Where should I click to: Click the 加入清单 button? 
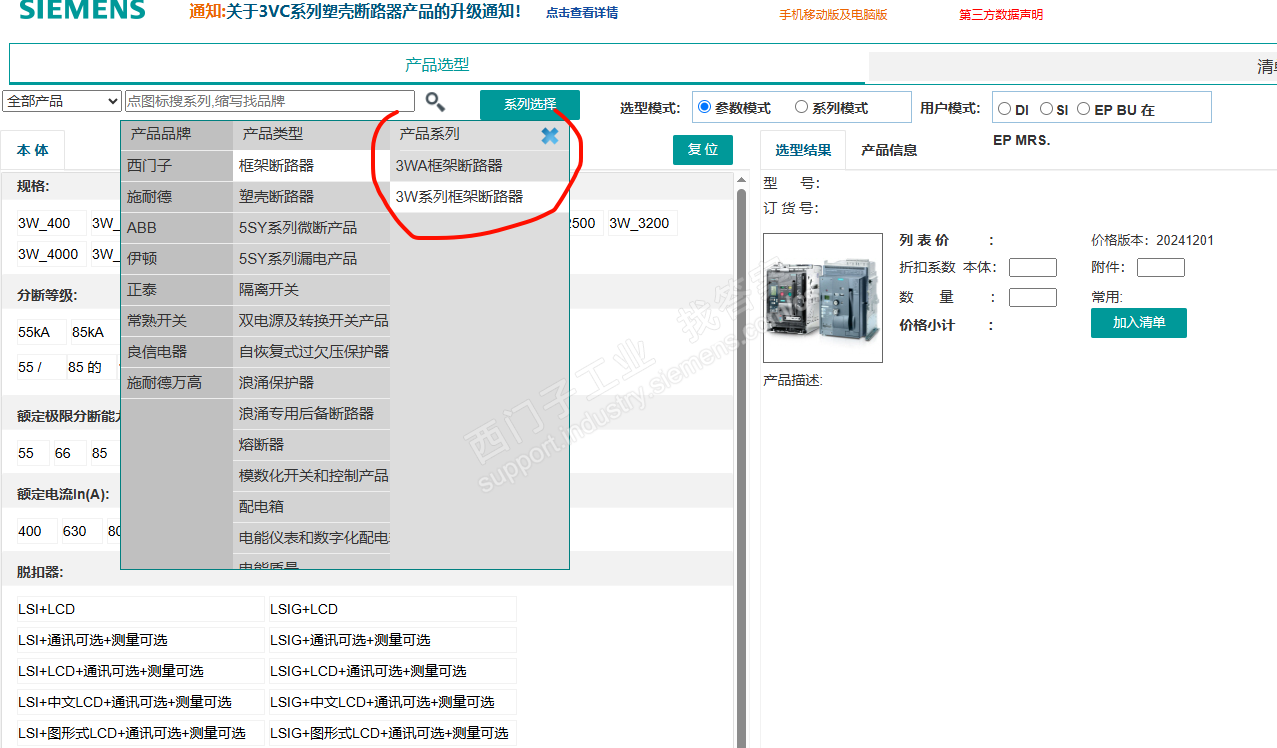click(x=1139, y=323)
